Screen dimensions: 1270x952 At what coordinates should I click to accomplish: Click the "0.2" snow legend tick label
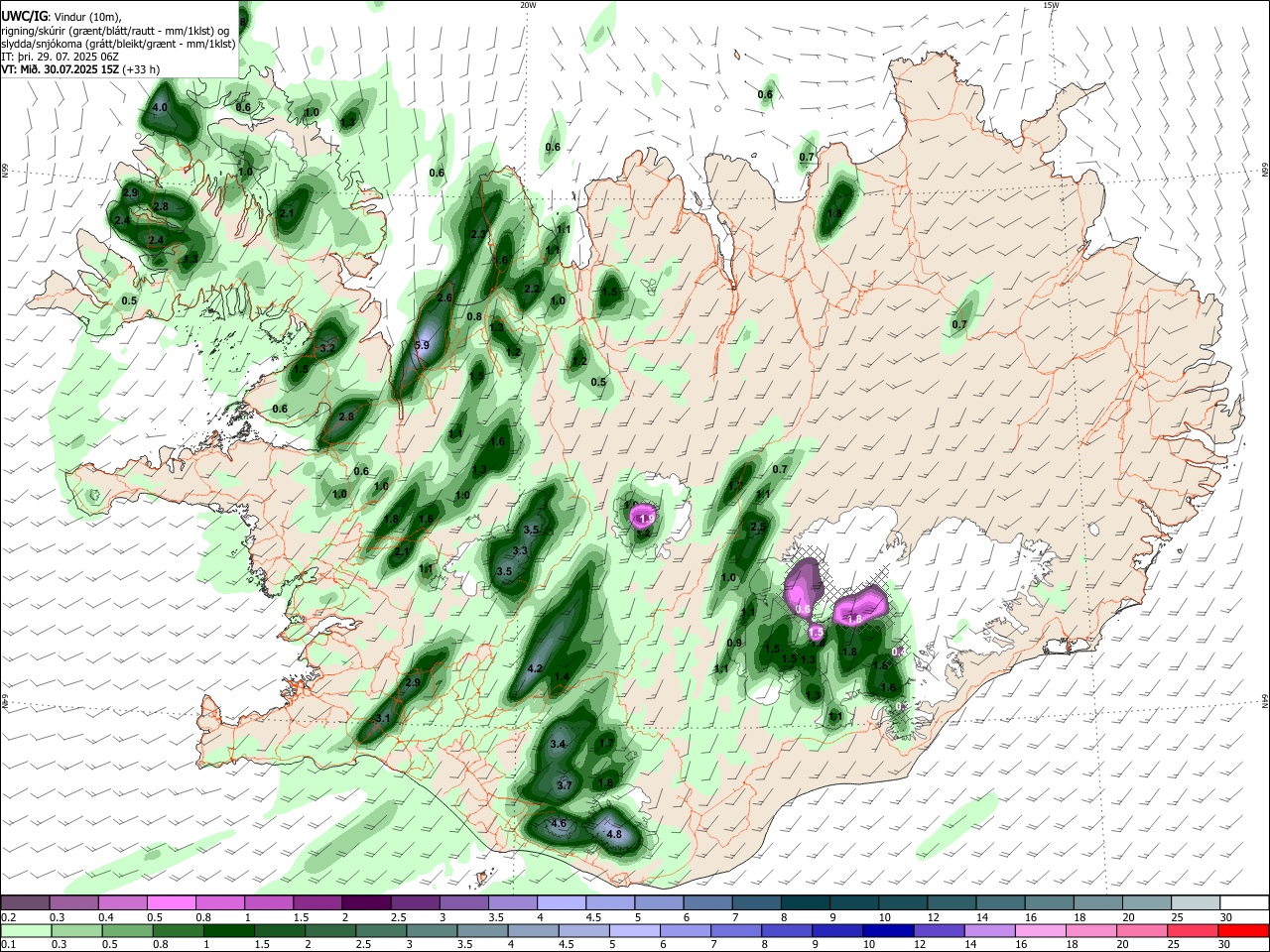click(x=8, y=917)
